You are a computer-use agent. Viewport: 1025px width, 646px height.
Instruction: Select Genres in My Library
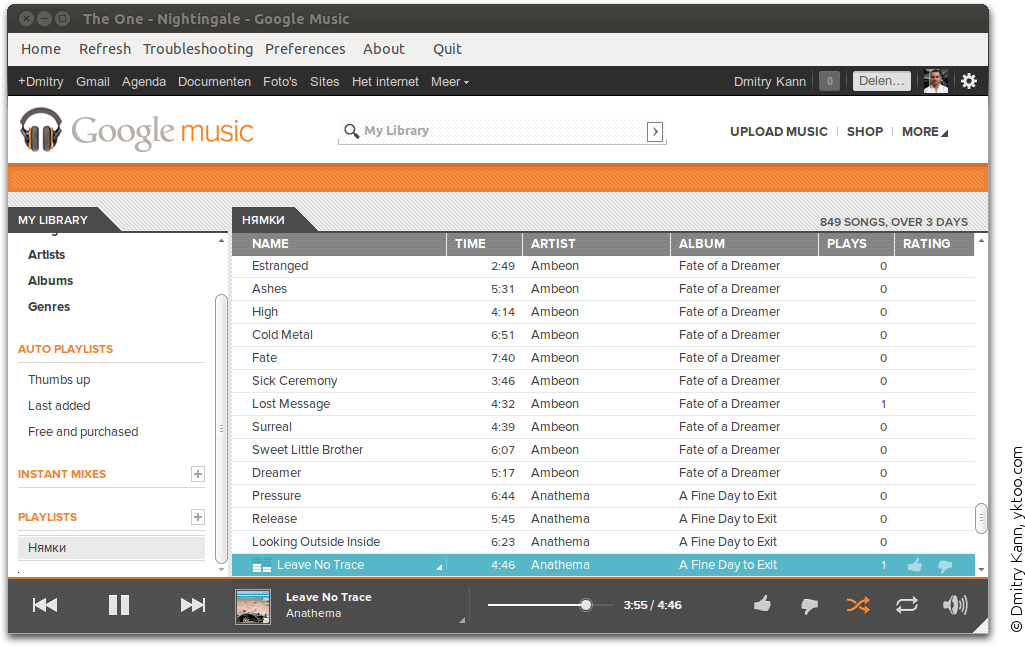(49, 307)
